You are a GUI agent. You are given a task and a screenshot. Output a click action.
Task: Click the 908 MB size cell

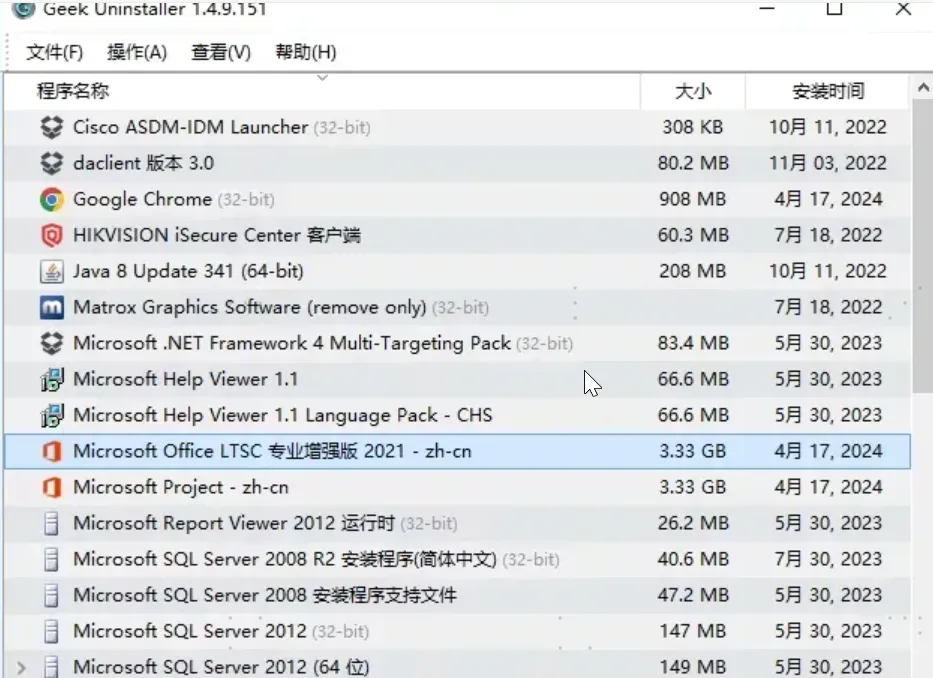coord(693,199)
